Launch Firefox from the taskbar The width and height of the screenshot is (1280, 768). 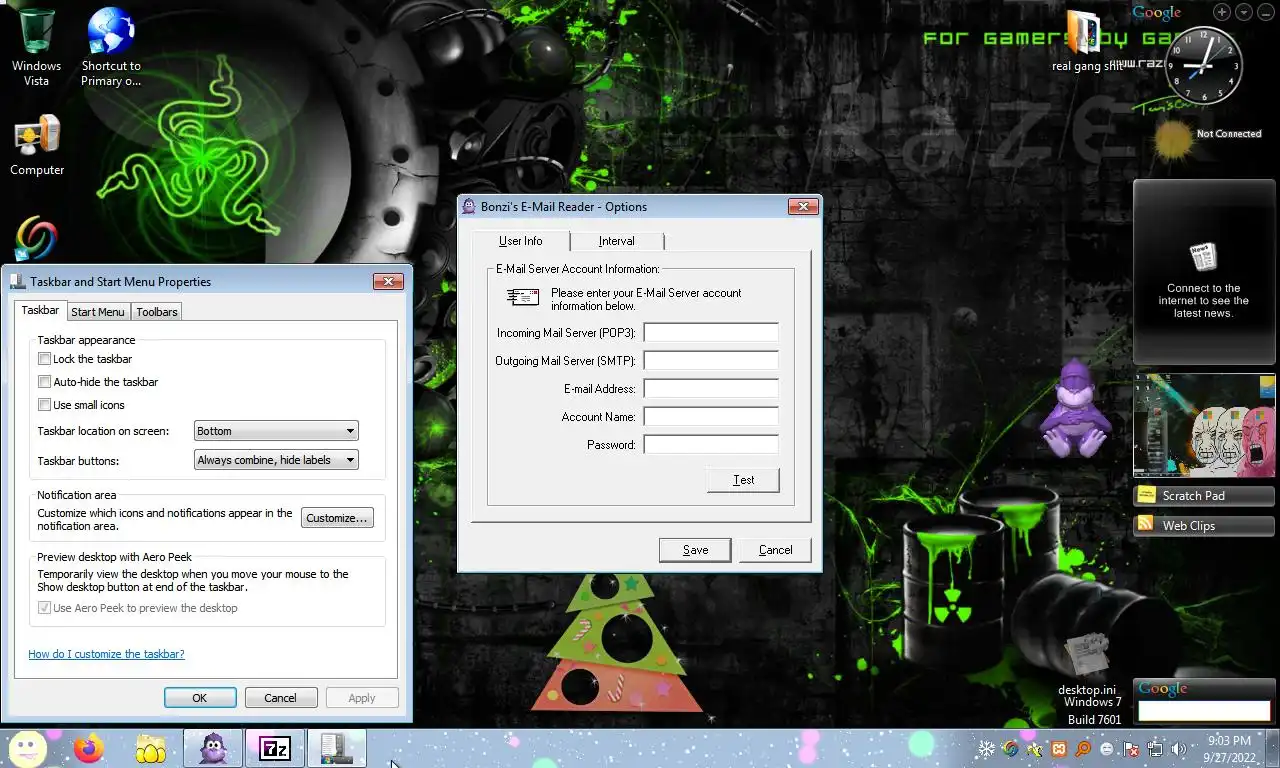click(89, 748)
